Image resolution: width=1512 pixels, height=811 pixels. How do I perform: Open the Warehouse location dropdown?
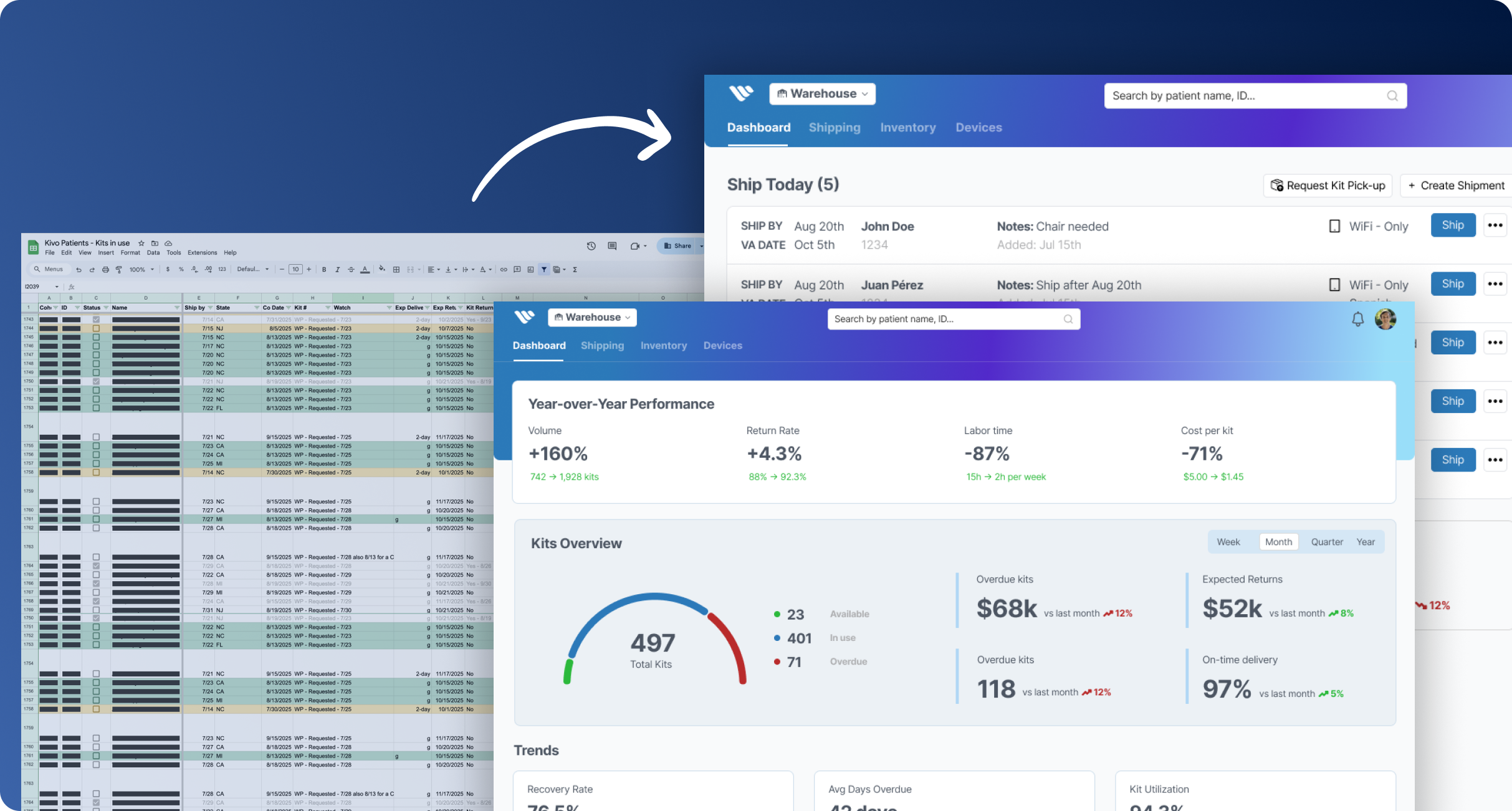(x=591, y=317)
